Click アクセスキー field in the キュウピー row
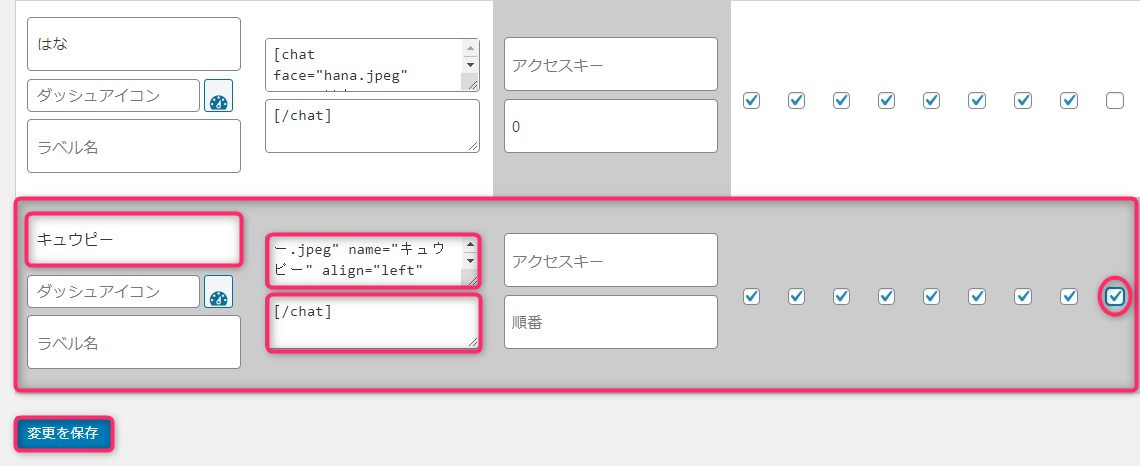1140x466 pixels. point(611,260)
